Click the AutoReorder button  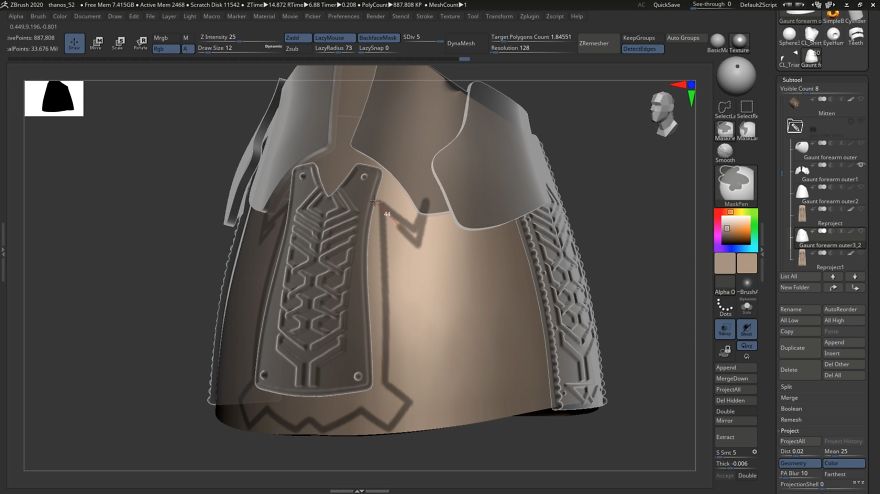pyautogui.click(x=844, y=309)
